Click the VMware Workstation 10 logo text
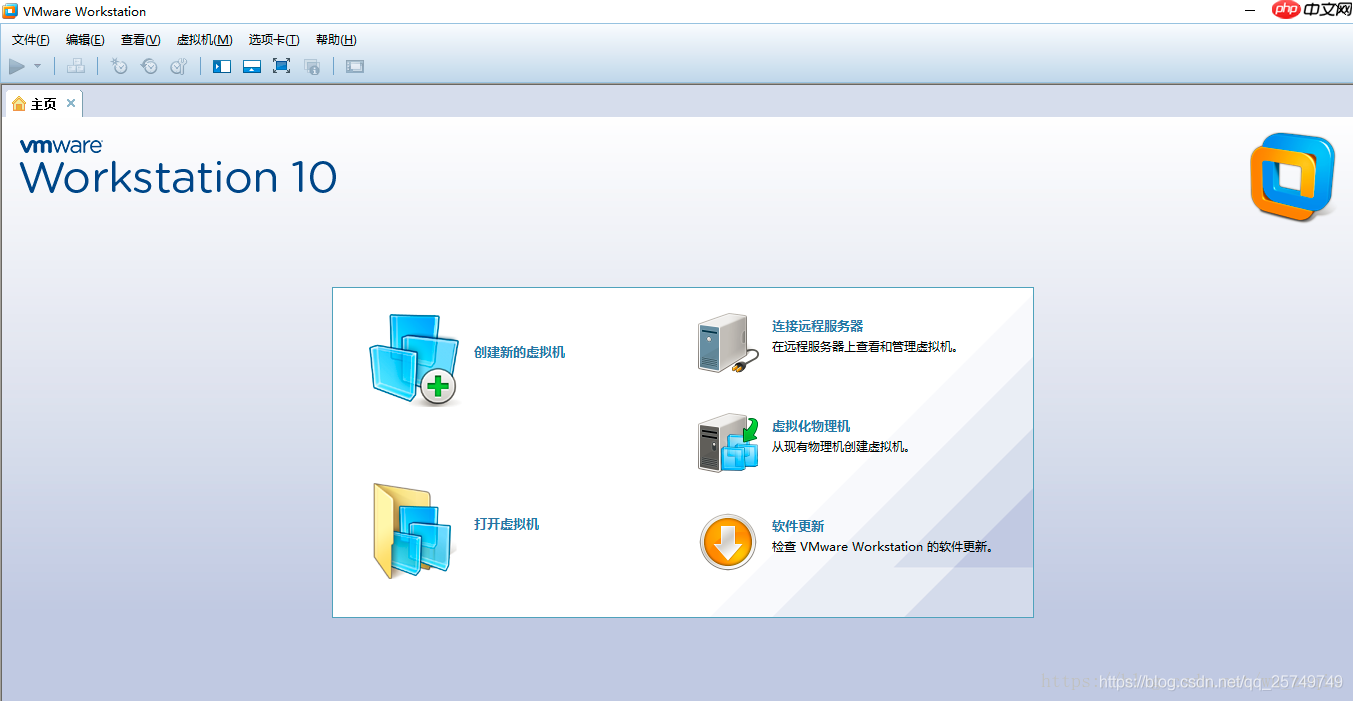Viewport: 1353px width, 701px height. click(x=178, y=167)
